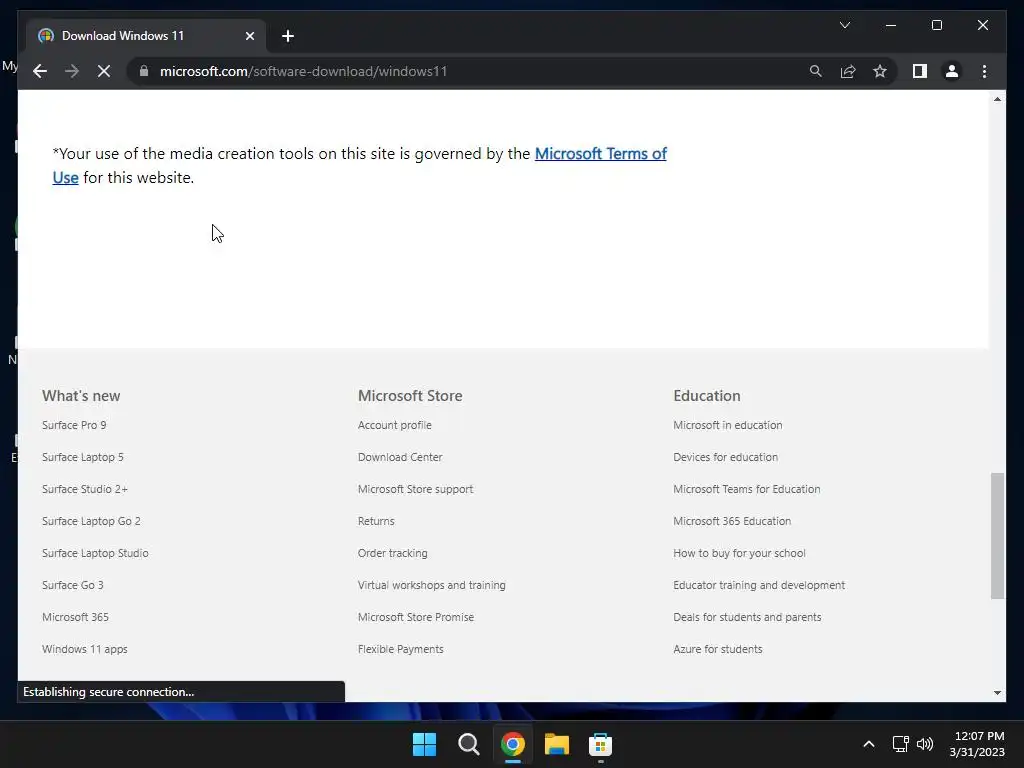Open the clock and date flyout
1024x768 pixels.
978,744
